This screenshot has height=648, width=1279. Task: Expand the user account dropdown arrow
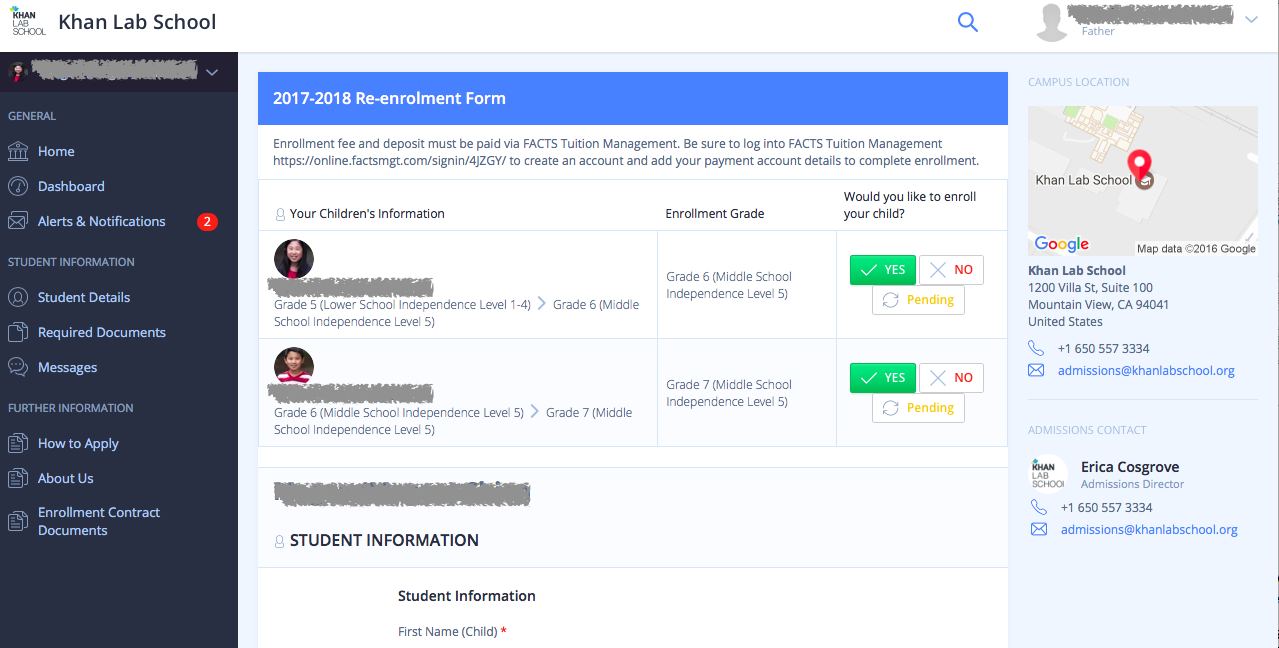pyautogui.click(x=1251, y=20)
